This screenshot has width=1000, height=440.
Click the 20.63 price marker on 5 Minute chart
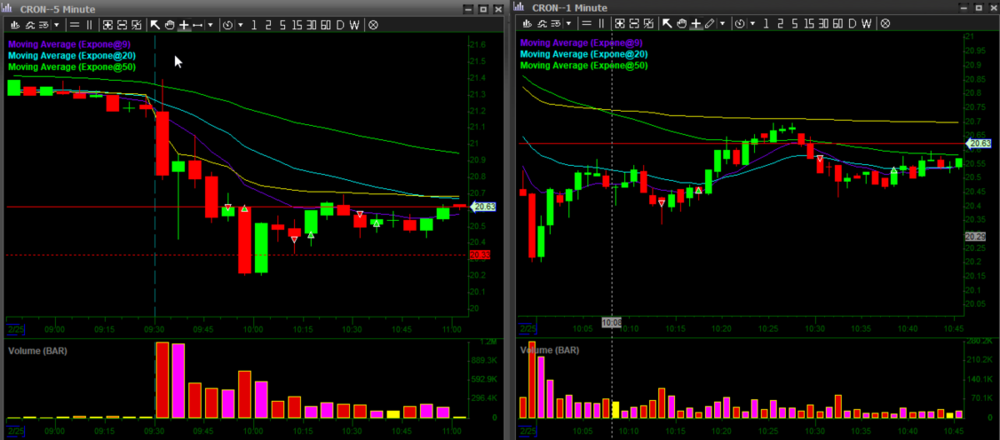[483, 207]
